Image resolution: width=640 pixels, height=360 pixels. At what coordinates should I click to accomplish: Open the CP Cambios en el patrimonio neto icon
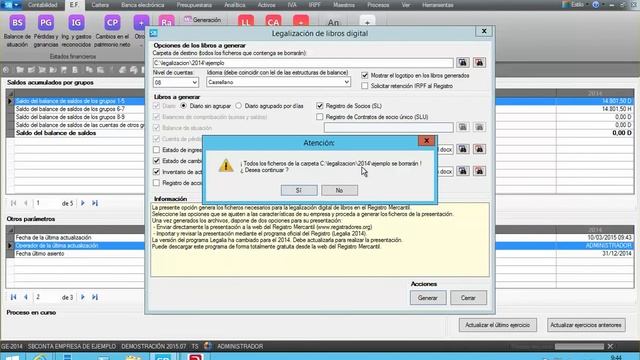click(112, 22)
